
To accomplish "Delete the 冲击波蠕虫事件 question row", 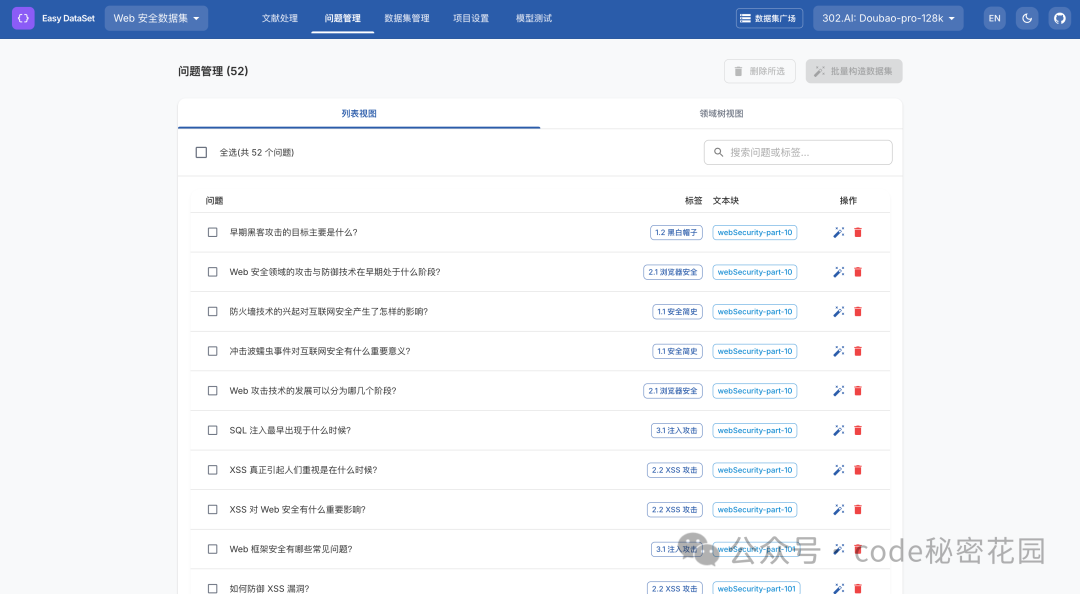I will (858, 351).
